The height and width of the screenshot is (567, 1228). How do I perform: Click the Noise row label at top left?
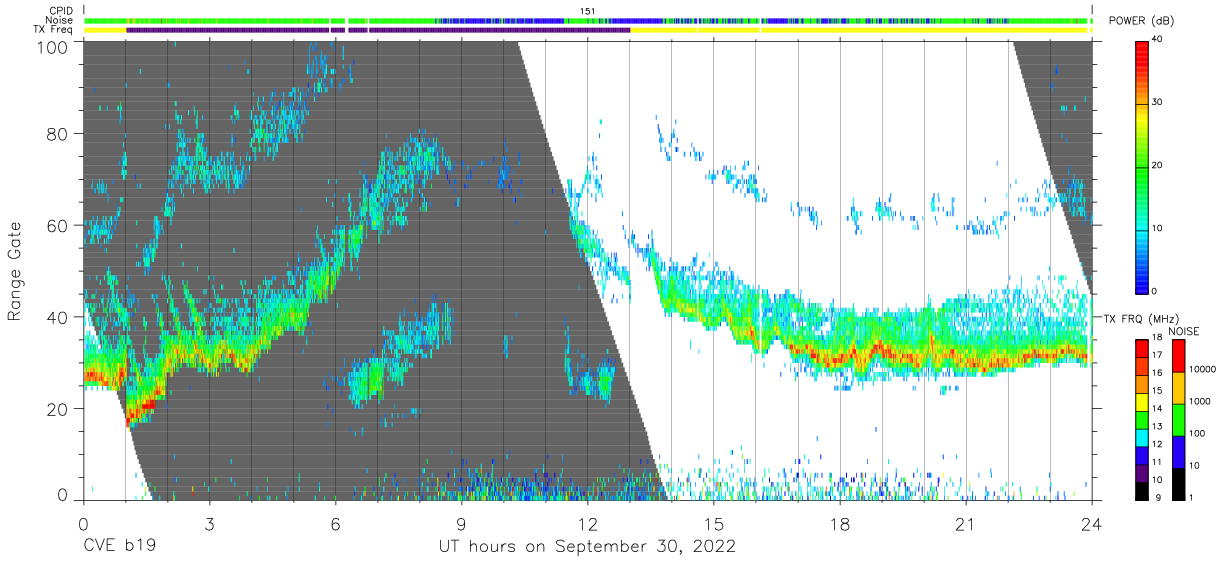pos(60,20)
